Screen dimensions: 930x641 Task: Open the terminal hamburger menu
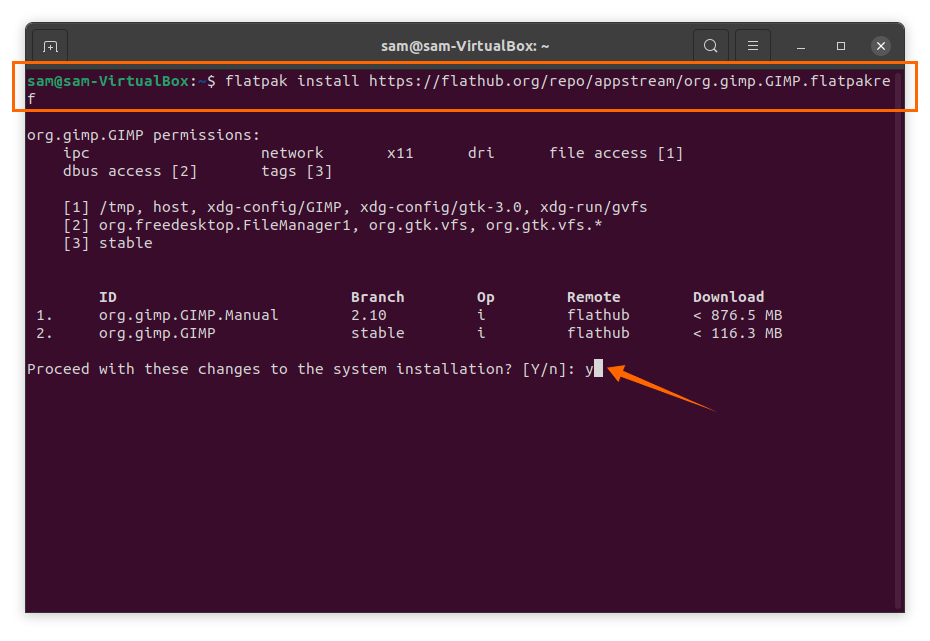[x=753, y=46]
